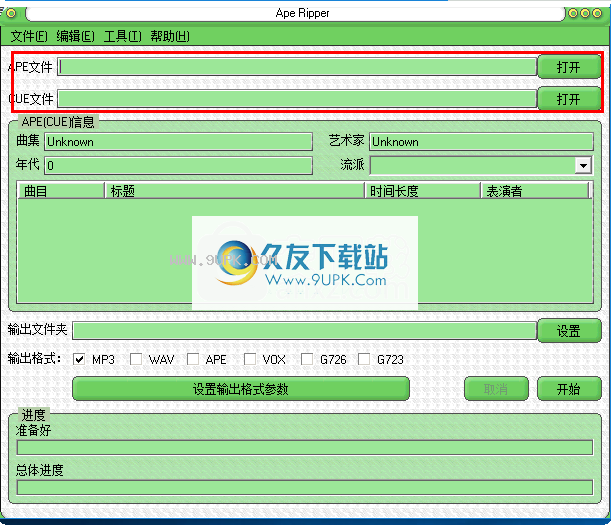Screen dimensions: 611x526
Task: Click 打开 button for CUE文件
Action: (569, 99)
